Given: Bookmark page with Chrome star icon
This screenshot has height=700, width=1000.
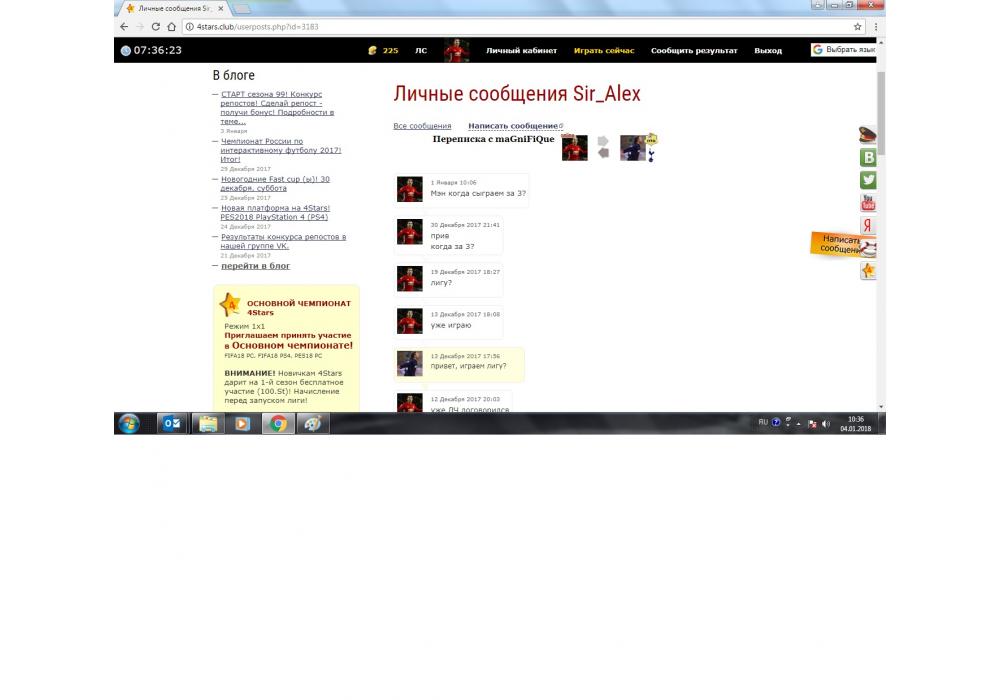Looking at the screenshot, I should coord(857,26).
